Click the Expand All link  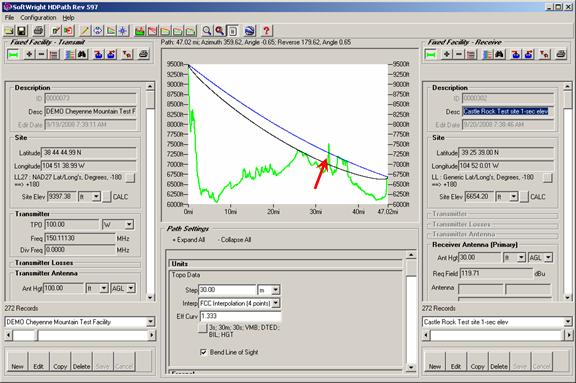[x=189, y=240]
